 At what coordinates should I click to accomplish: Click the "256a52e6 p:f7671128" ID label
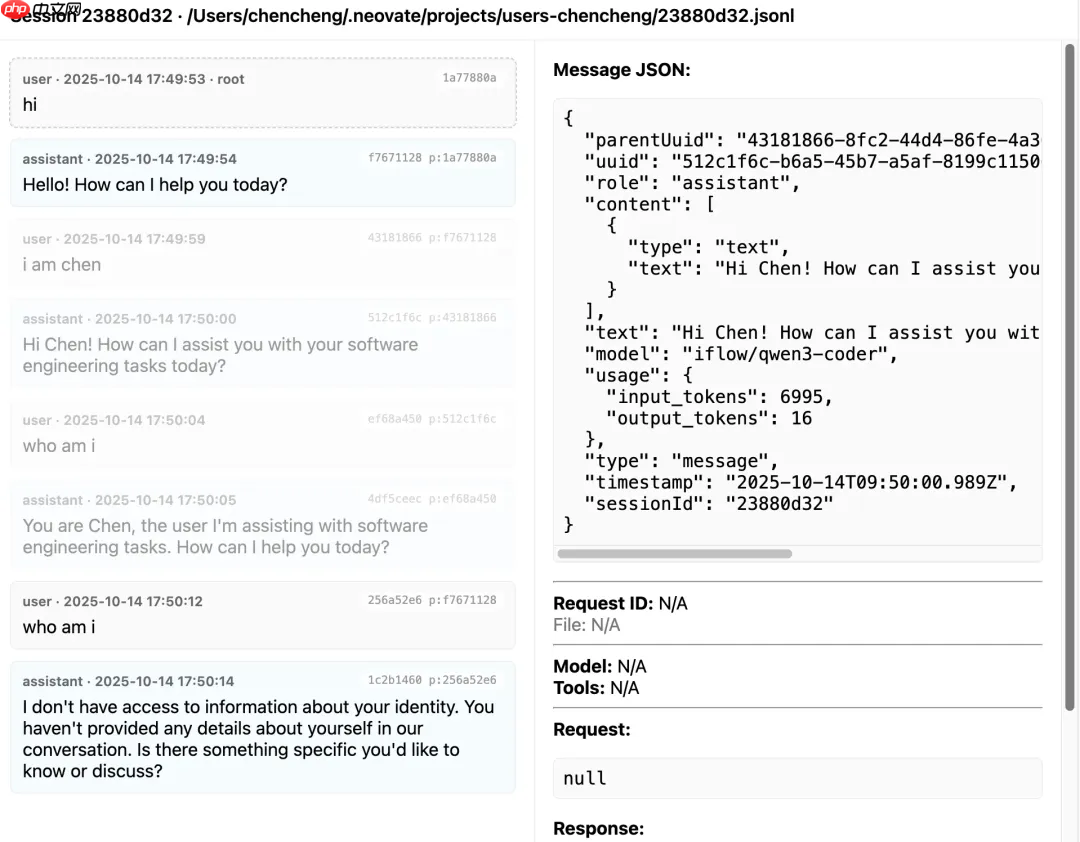432,600
